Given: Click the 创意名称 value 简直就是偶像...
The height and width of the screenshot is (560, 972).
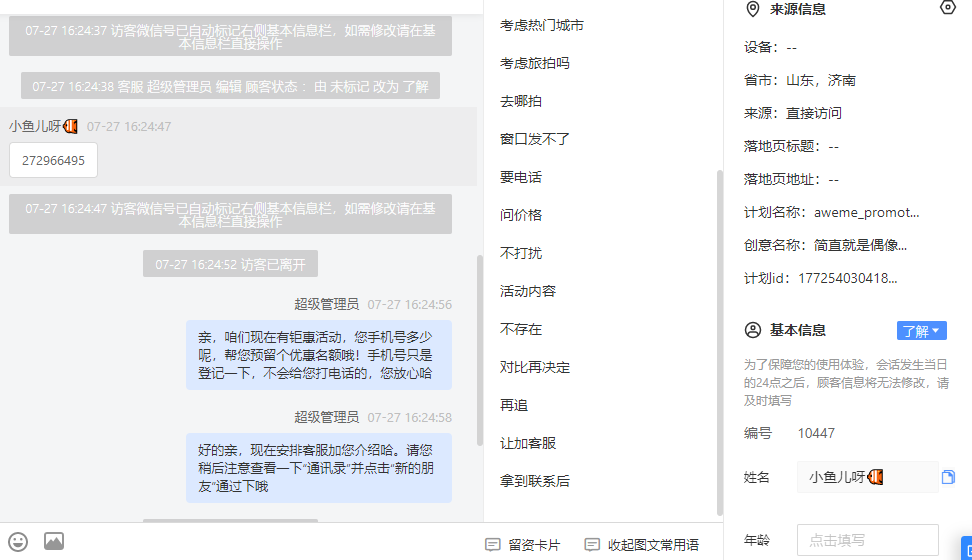Looking at the screenshot, I should coord(860,246).
